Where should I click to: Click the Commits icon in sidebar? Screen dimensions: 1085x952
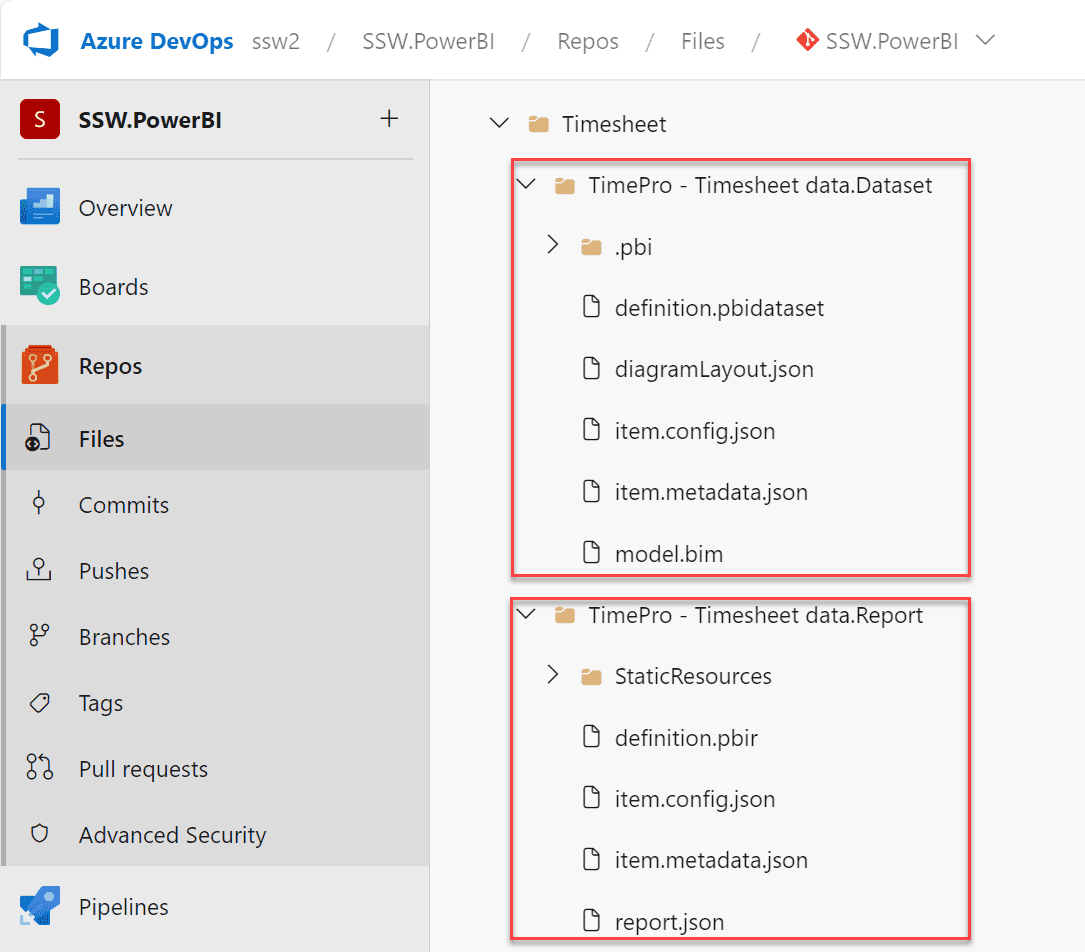40,505
